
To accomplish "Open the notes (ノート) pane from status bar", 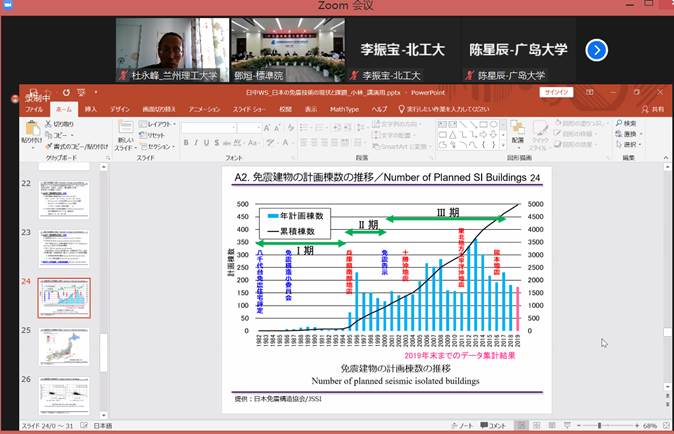I will point(463,425).
